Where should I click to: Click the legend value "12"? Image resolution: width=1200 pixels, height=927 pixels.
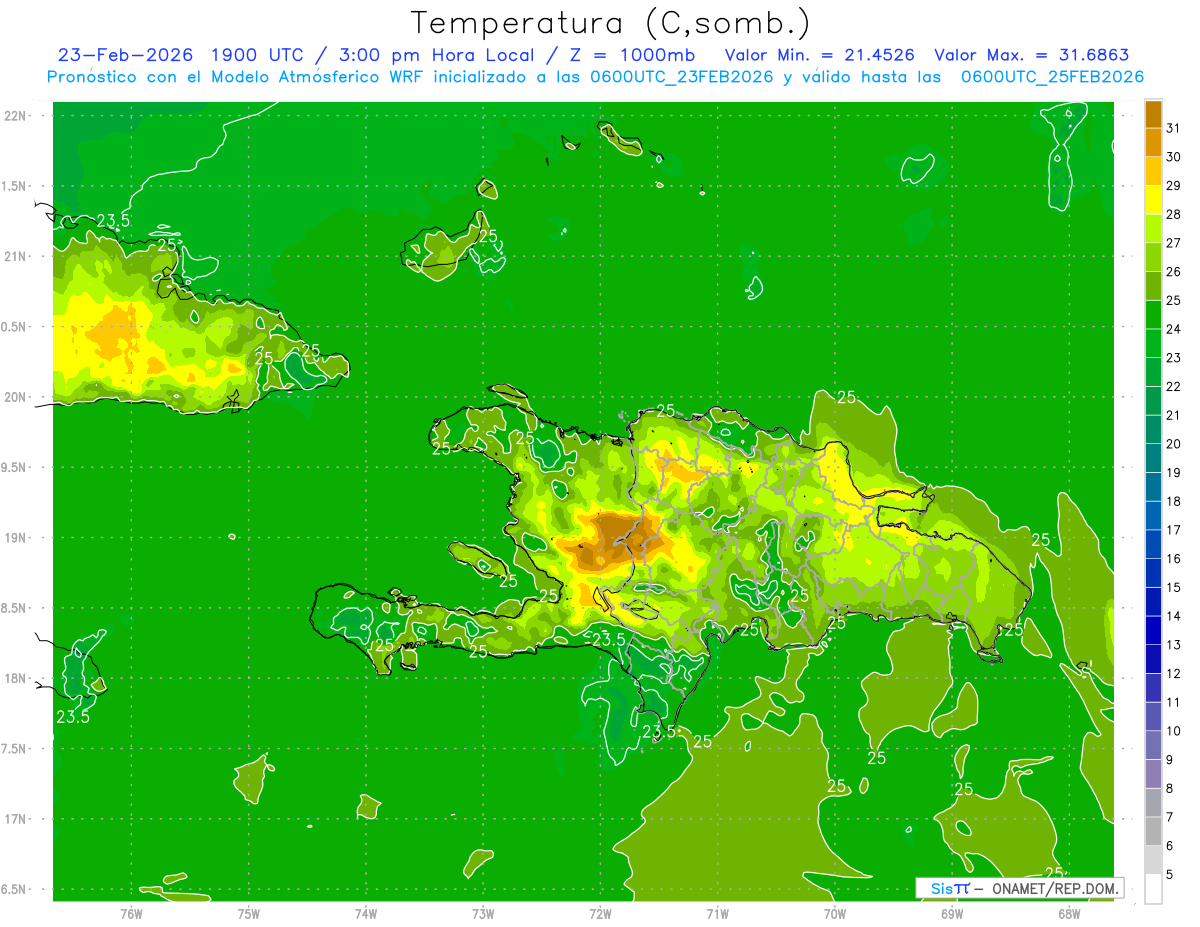[x=1173, y=673]
